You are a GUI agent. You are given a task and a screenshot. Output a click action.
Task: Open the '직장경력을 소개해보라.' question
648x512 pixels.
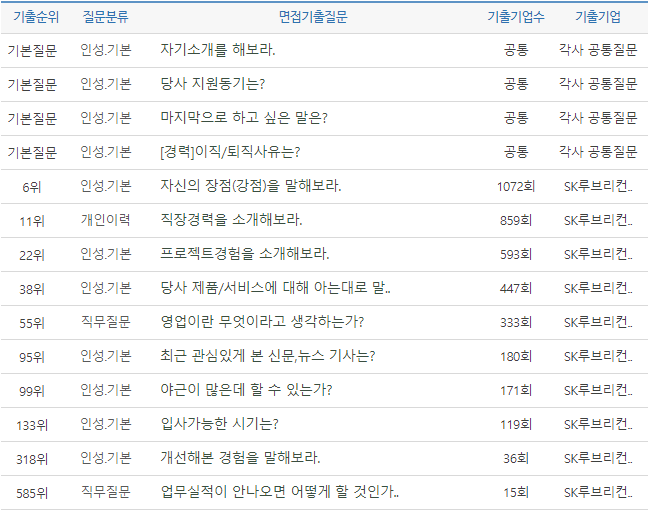[231, 220]
